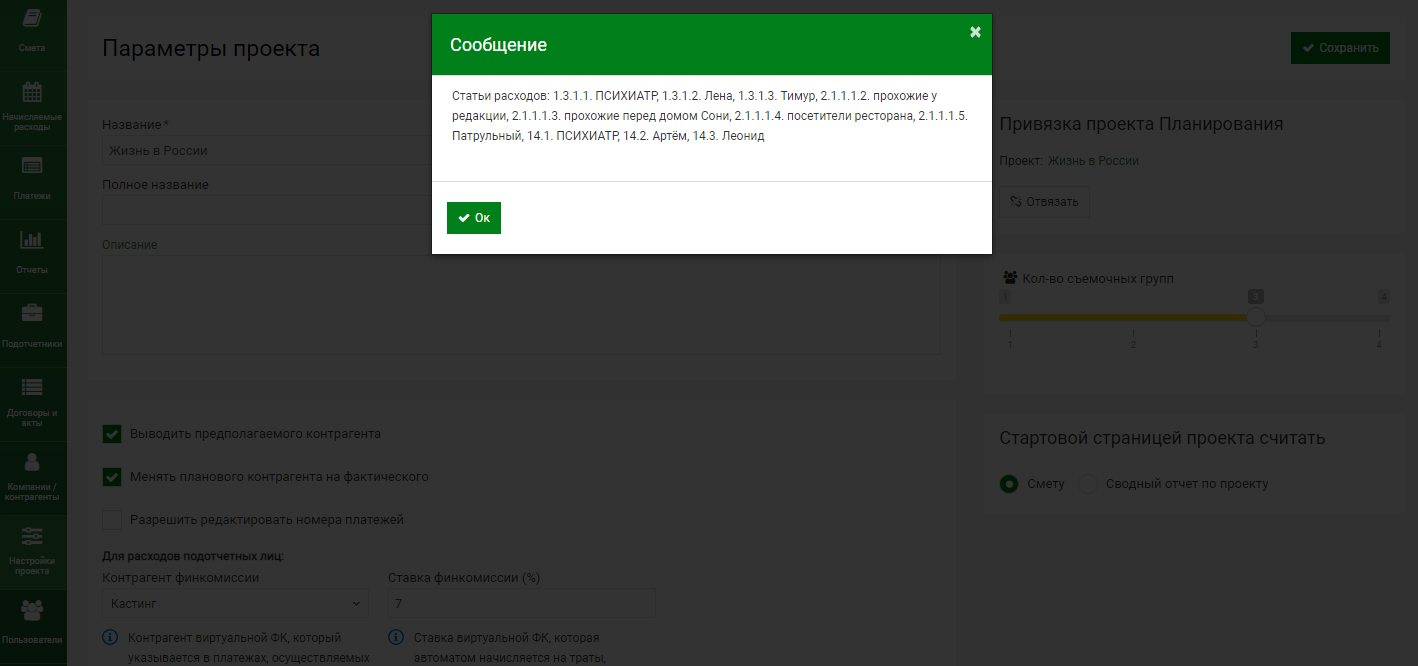Click Стартовой страницей проекта считать heading
The width and height of the screenshot is (1418, 666).
pyautogui.click(x=1162, y=438)
